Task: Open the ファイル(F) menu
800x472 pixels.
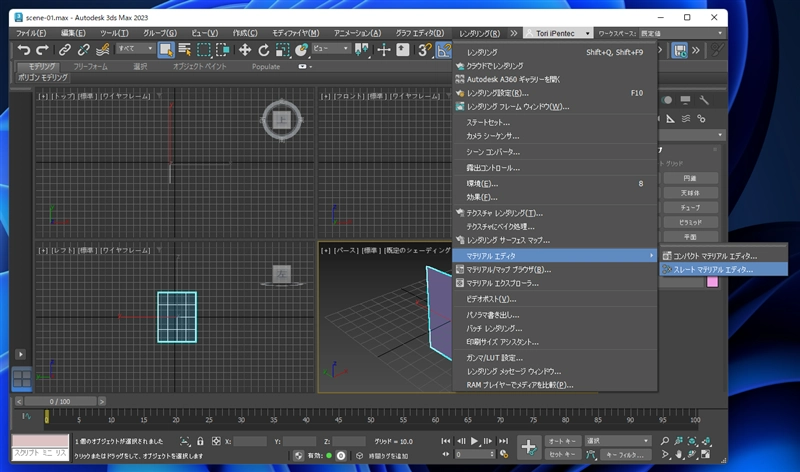Action: click(31, 33)
